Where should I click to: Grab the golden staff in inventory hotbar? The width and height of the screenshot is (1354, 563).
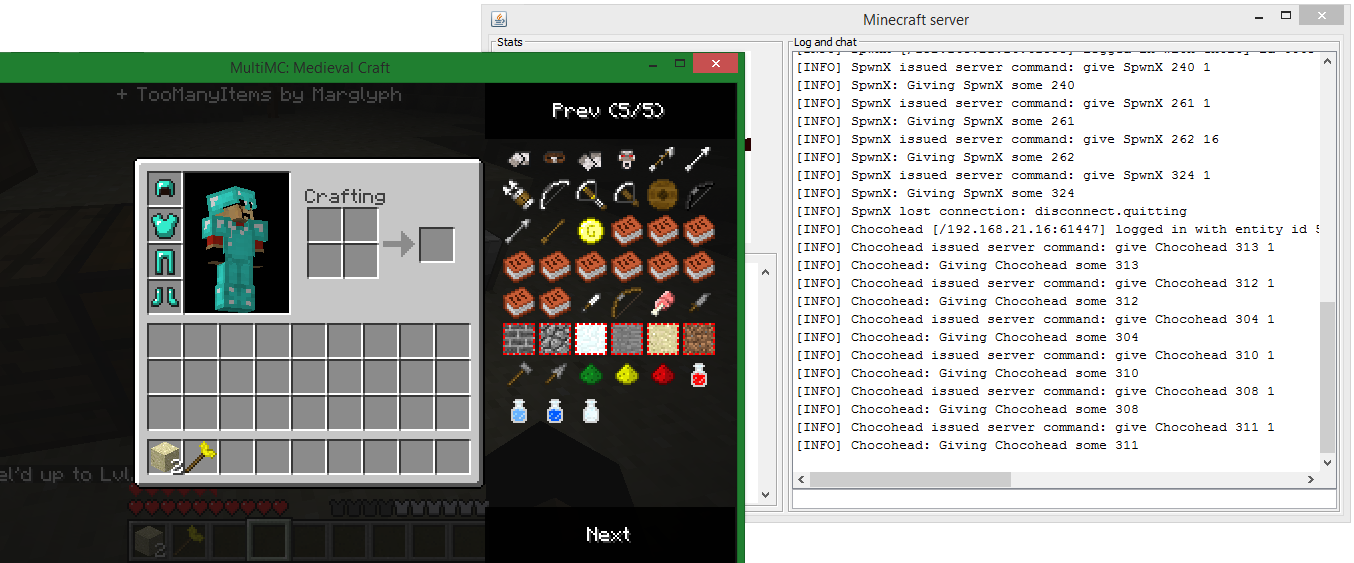[201, 457]
